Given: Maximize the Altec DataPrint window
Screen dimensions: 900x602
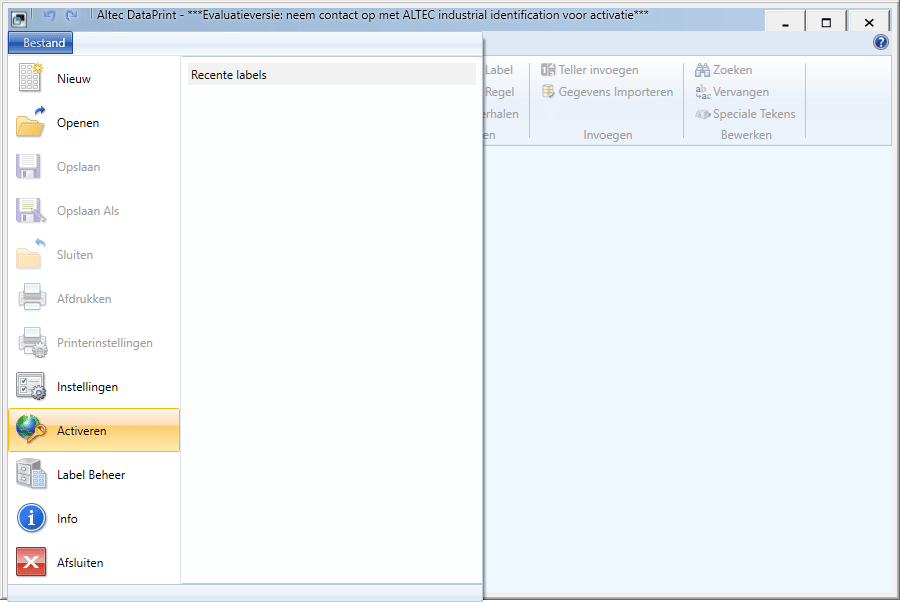Looking at the screenshot, I should [826, 22].
